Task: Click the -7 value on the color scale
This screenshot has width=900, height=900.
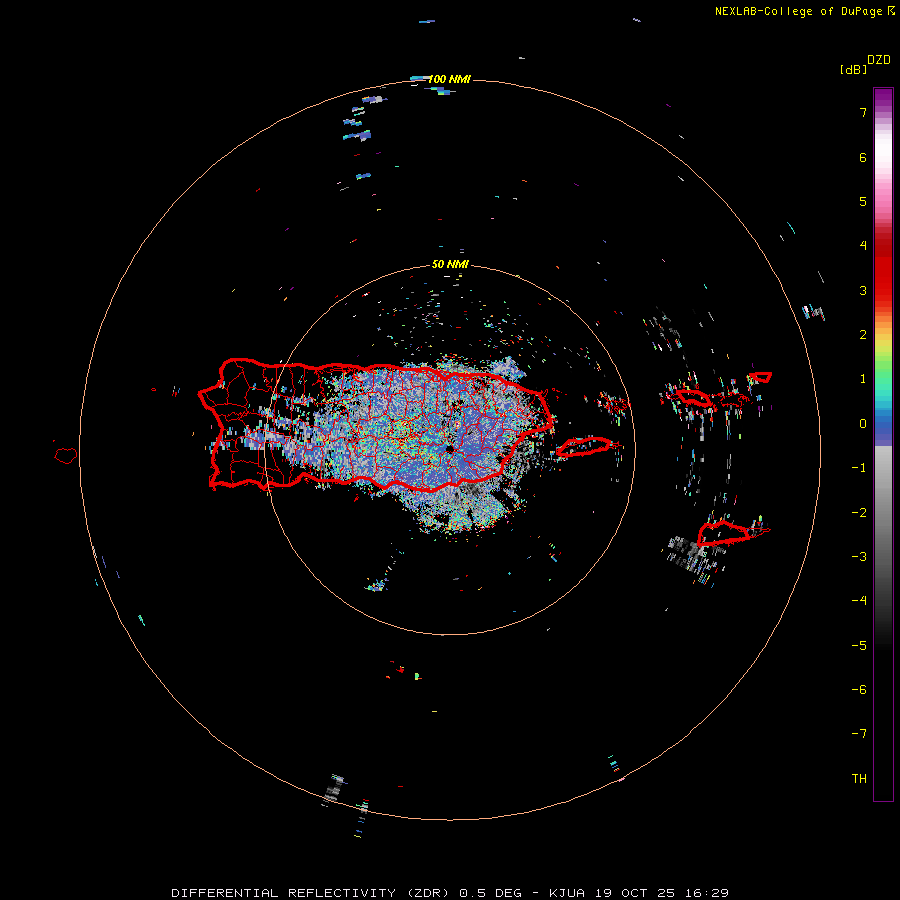Action: [859, 734]
